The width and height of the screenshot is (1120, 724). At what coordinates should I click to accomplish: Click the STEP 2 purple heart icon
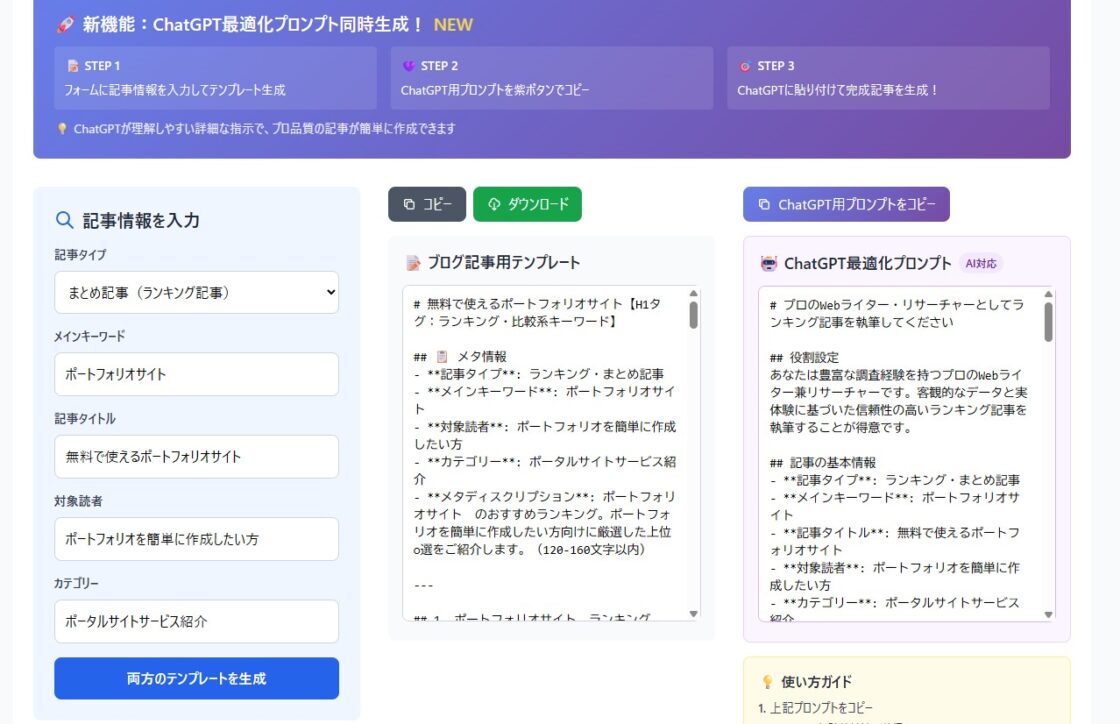point(409,66)
